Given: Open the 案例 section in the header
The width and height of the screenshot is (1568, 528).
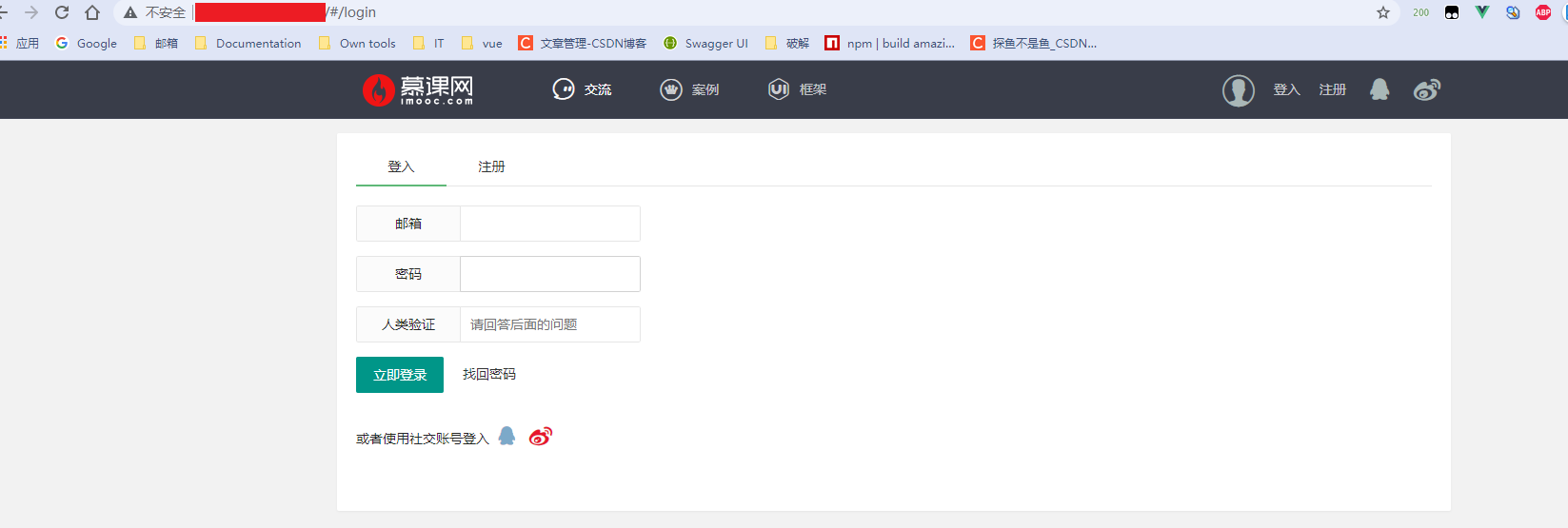Looking at the screenshot, I should click(x=689, y=89).
